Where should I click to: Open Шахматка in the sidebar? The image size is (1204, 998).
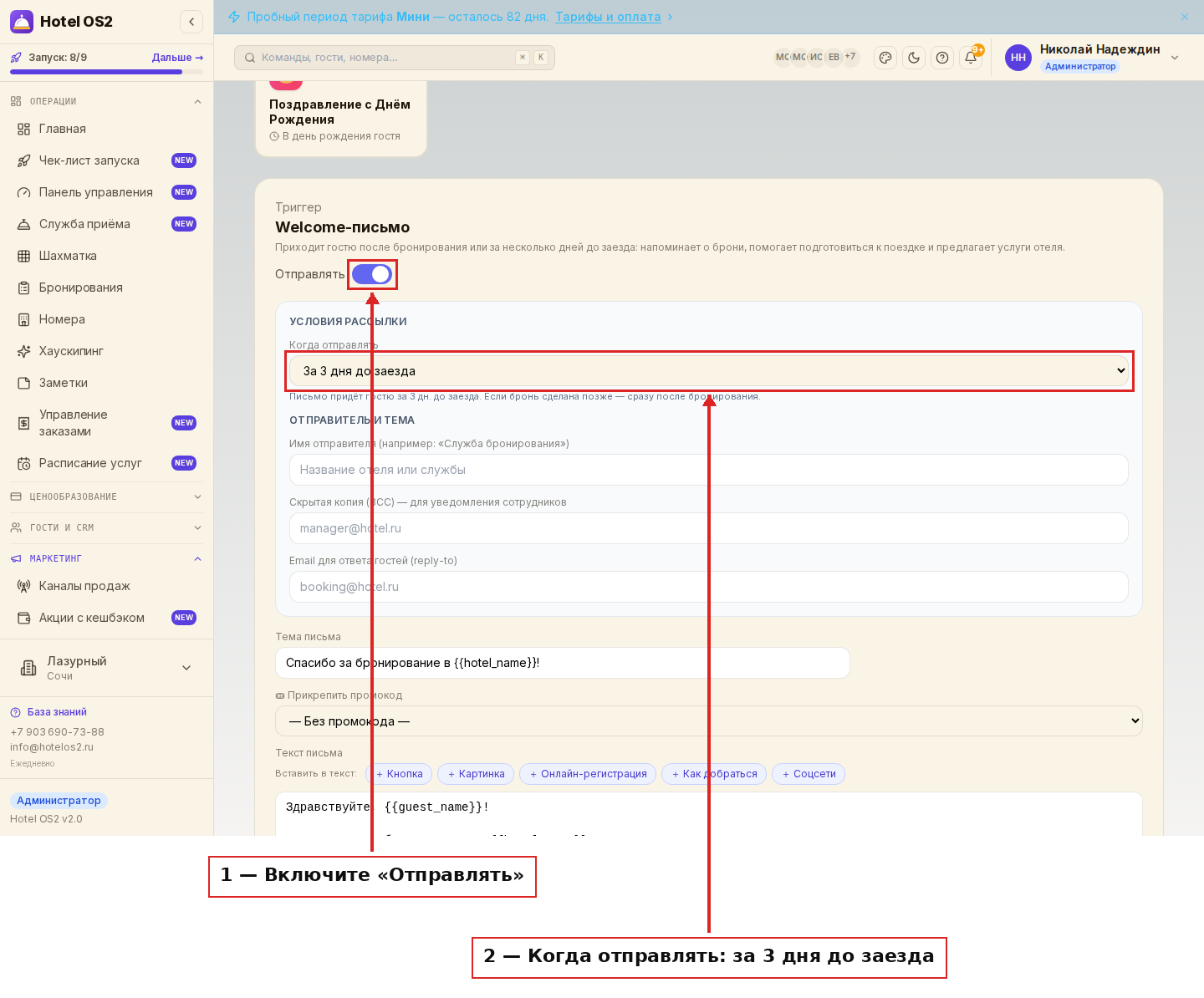(x=107, y=256)
